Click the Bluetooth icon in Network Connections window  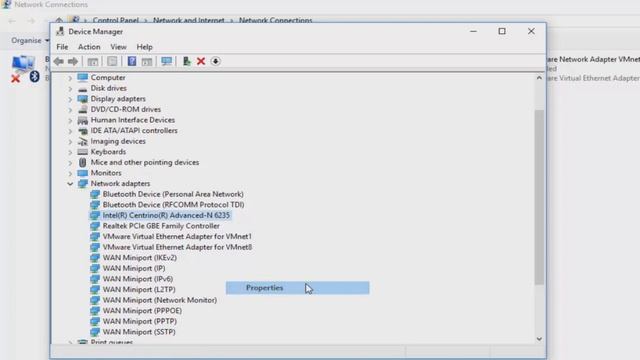tap(34, 76)
